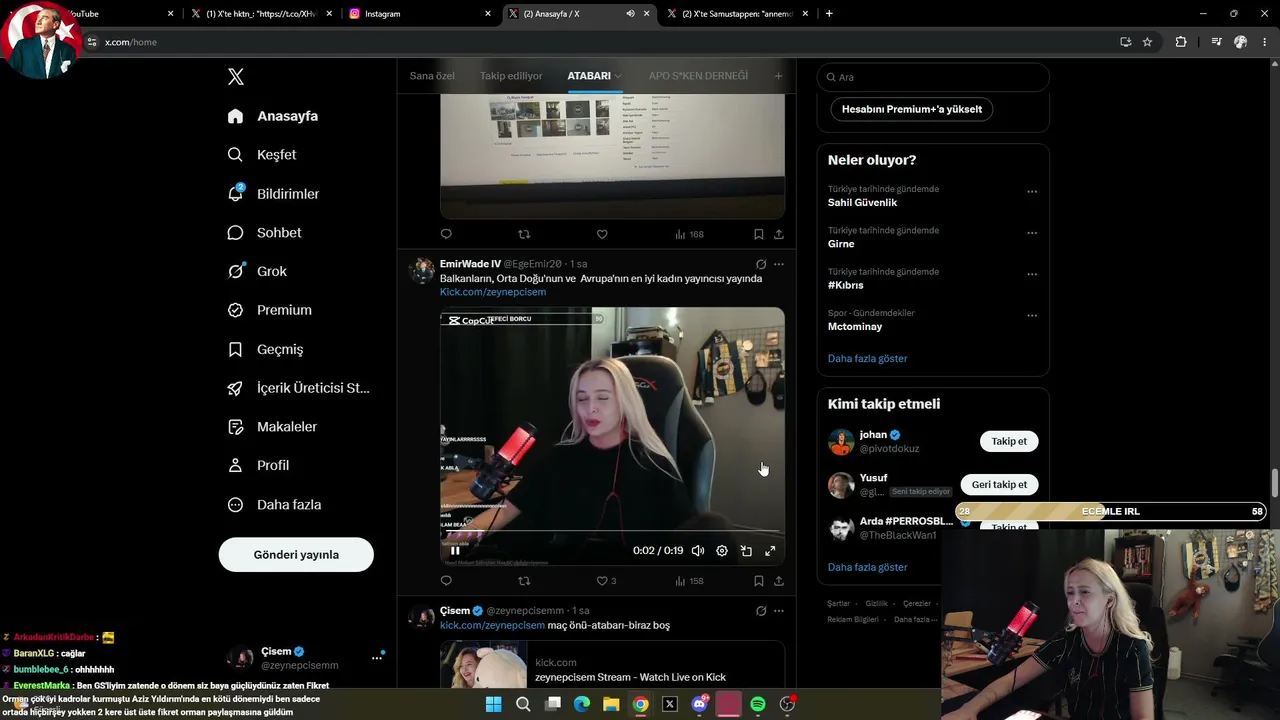Switch to Sana özel tab
Viewport: 1280px width, 720px height.
pyautogui.click(x=432, y=76)
